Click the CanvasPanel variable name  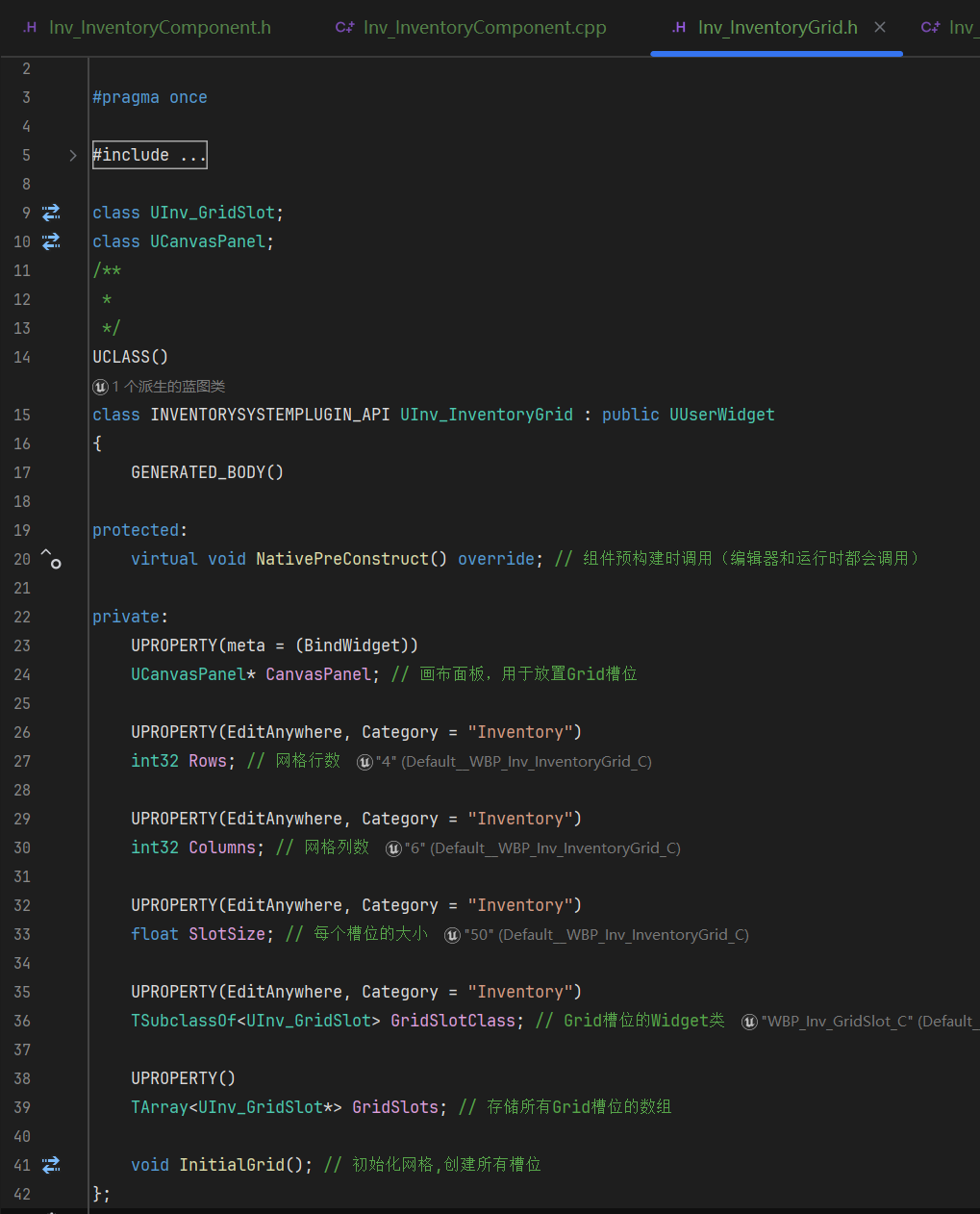[x=318, y=674]
